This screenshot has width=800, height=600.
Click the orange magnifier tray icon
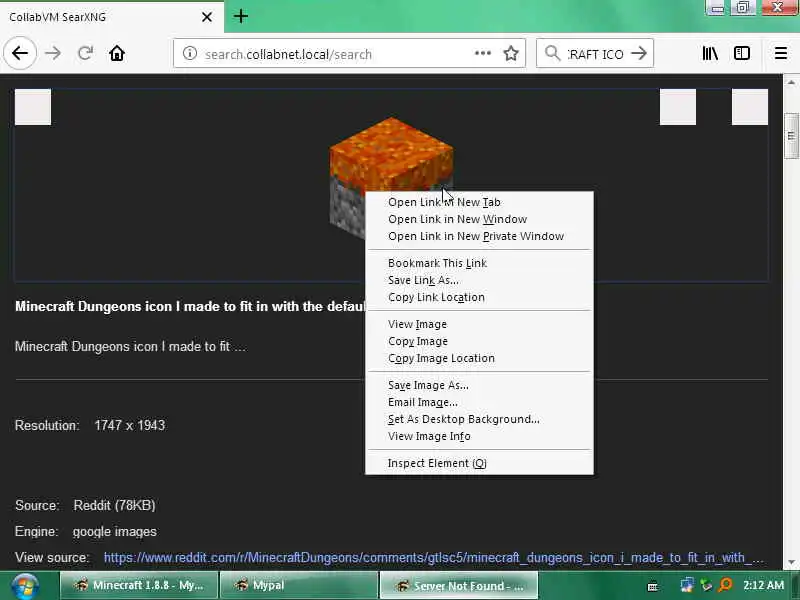coord(725,585)
